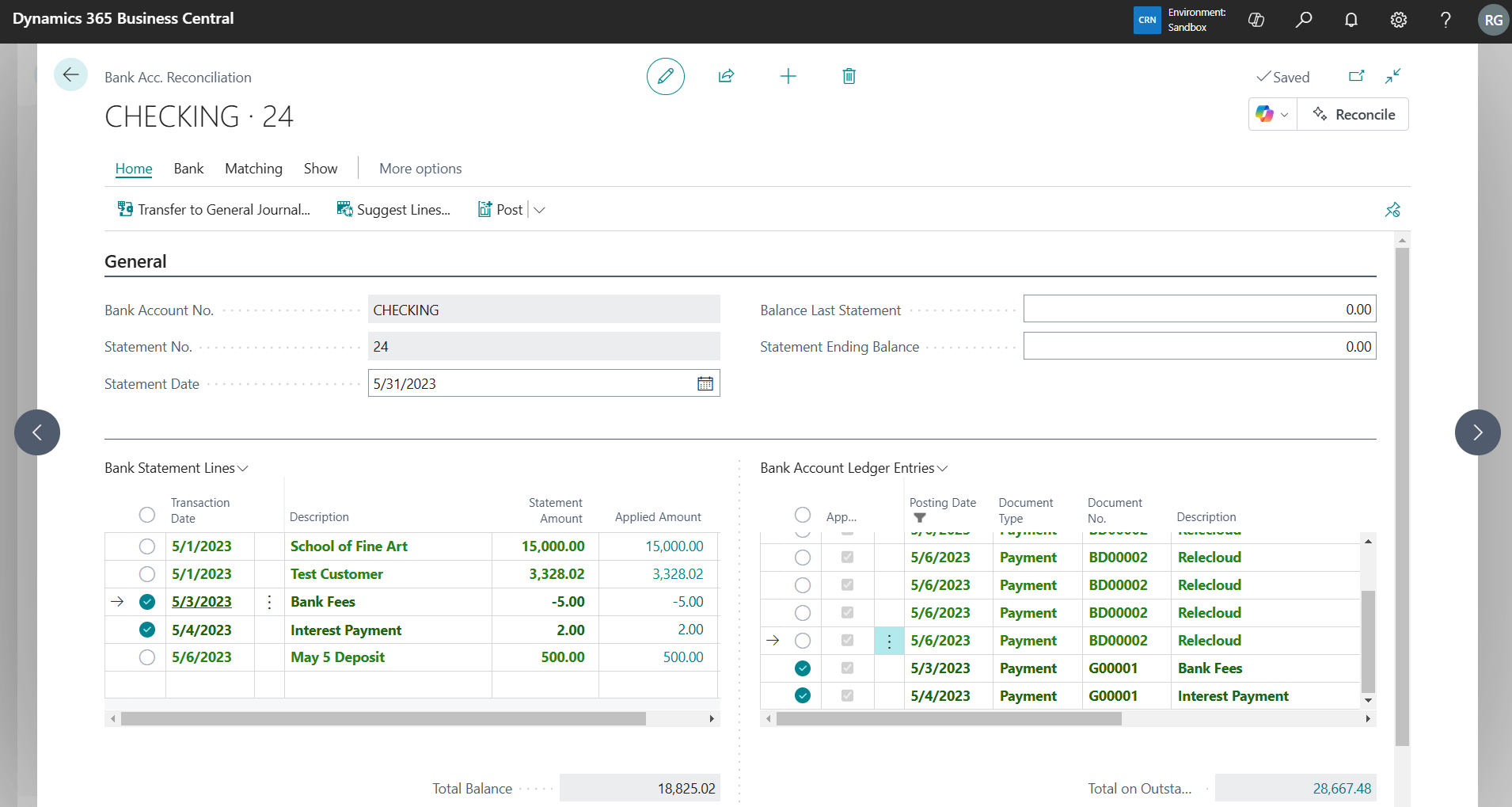Collapse page with the shrink arrows icon
Screen dimensions: 1512x807
coord(1392,76)
